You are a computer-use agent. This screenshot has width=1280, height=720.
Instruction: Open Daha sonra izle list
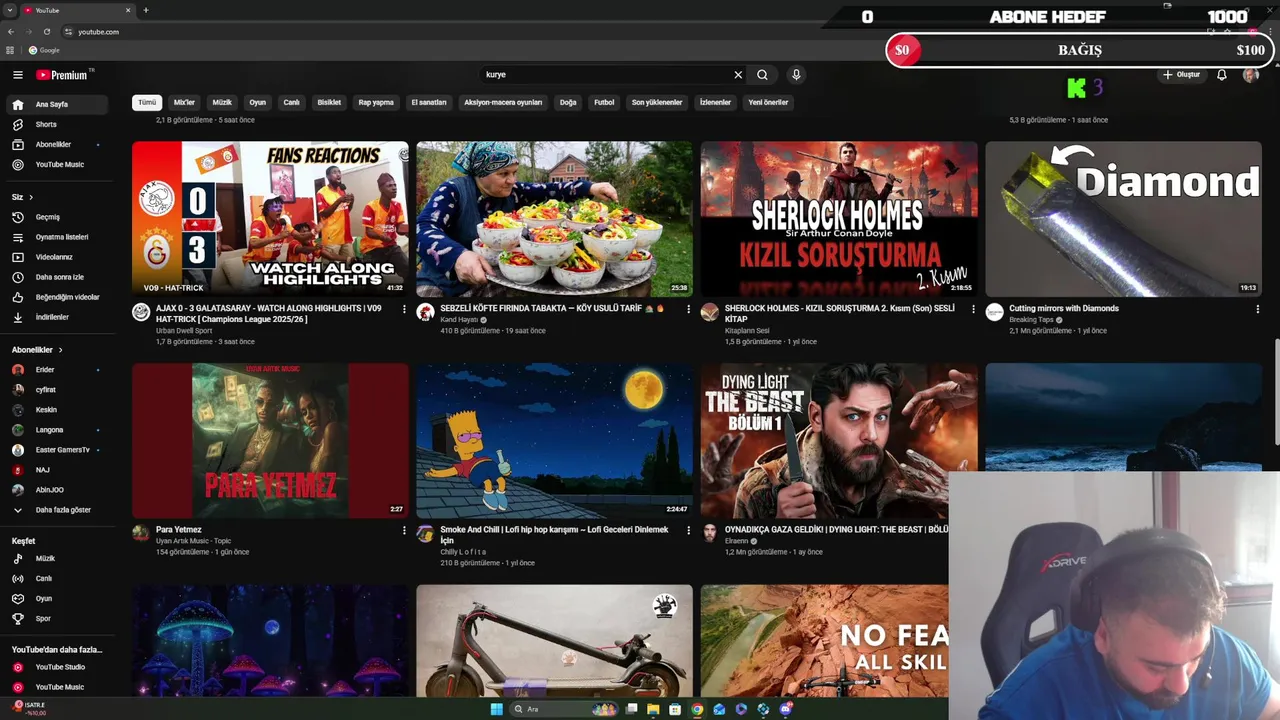click(60, 277)
